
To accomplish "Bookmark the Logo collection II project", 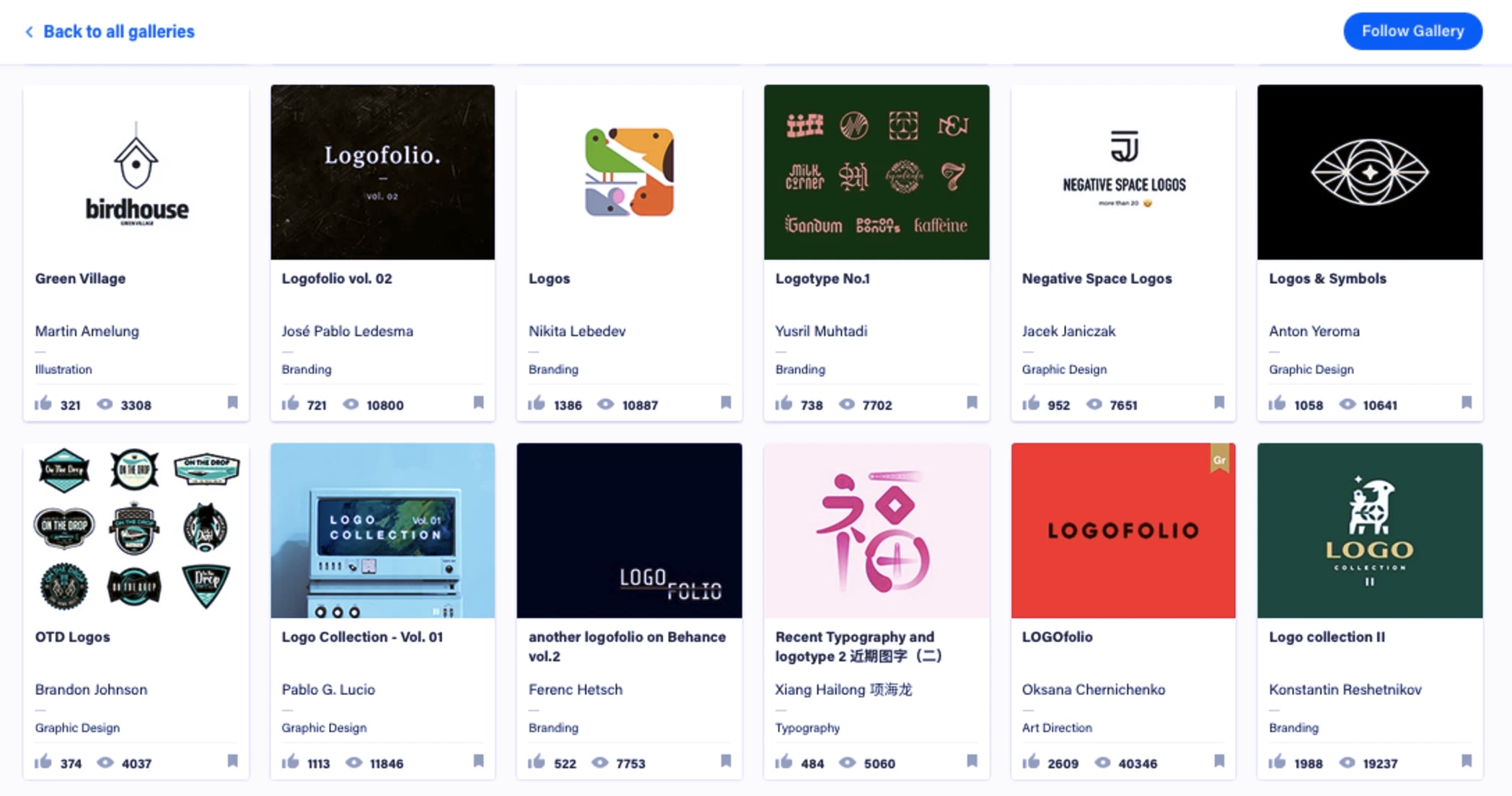I will (x=1467, y=761).
